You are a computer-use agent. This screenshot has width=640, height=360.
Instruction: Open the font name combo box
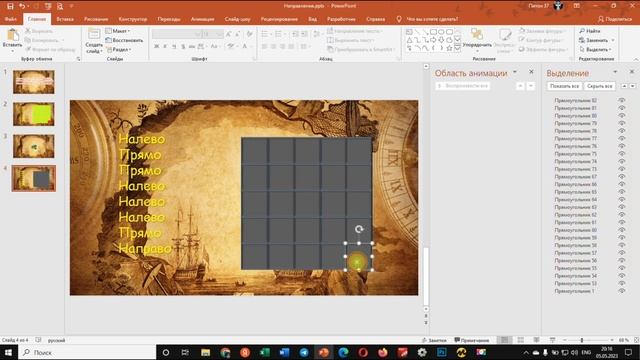click(x=177, y=34)
